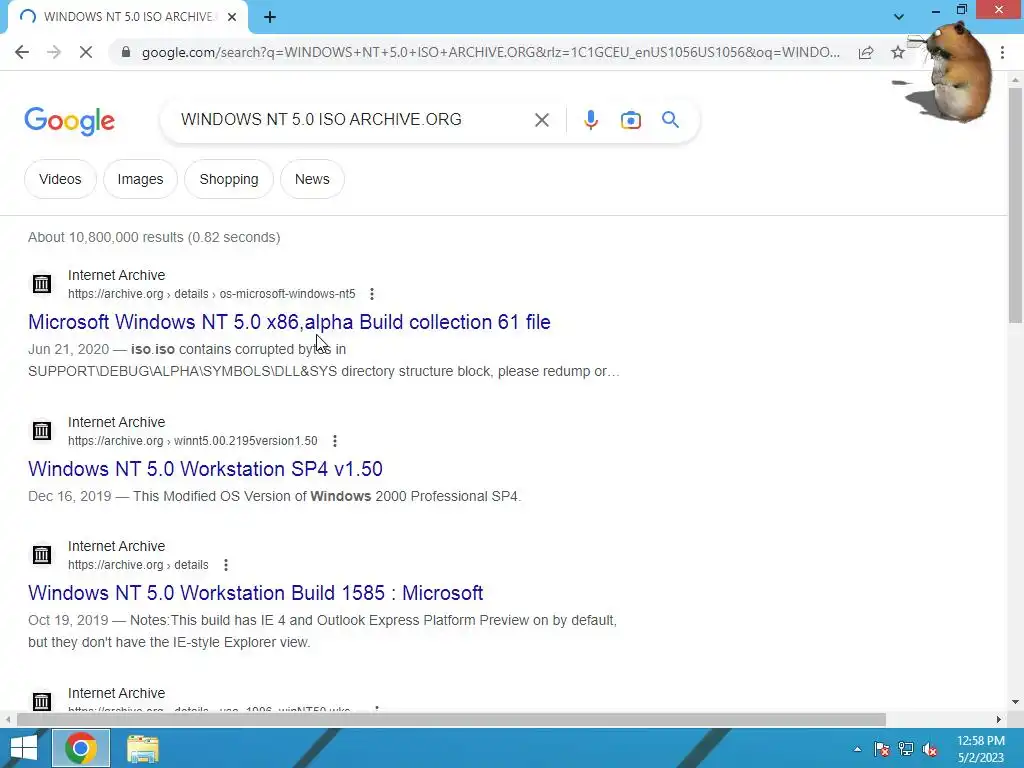Open Windows NT 5.0 Workstation Build 1585 link
Viewport: 1024px width, 768px height.
pos(255,593)
